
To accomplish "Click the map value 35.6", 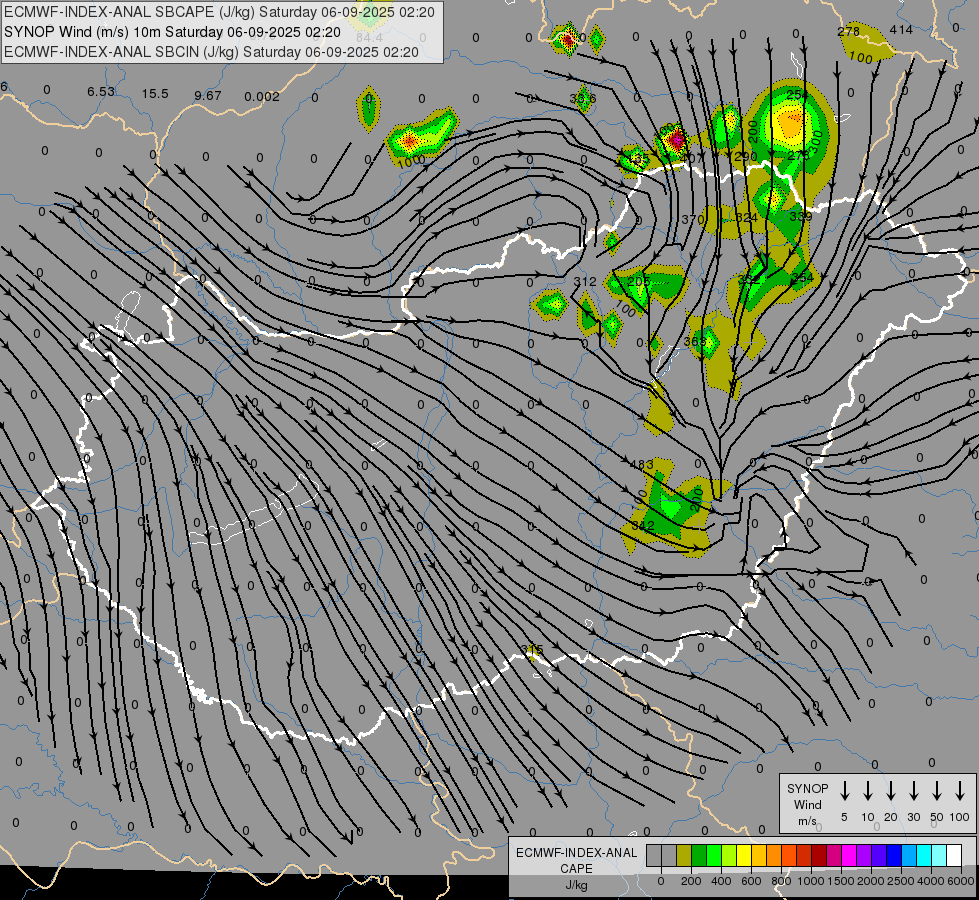I will (x=583, y=99).
